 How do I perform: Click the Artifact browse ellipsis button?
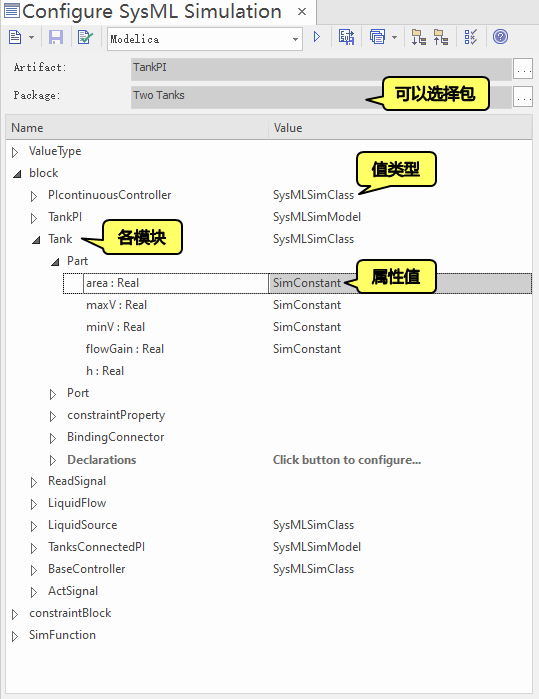[523, 69]
